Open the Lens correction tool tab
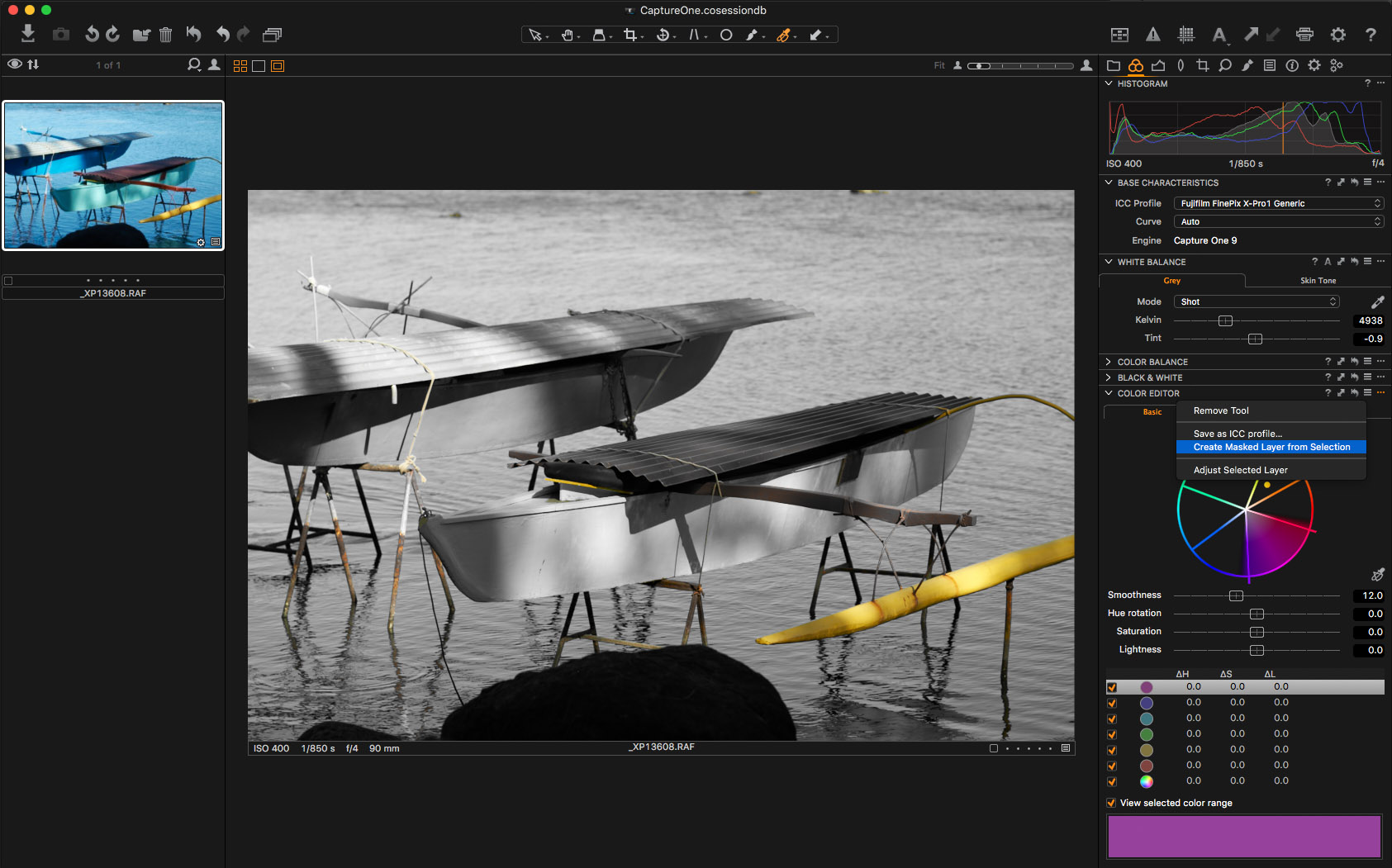 coord(1181,65)
